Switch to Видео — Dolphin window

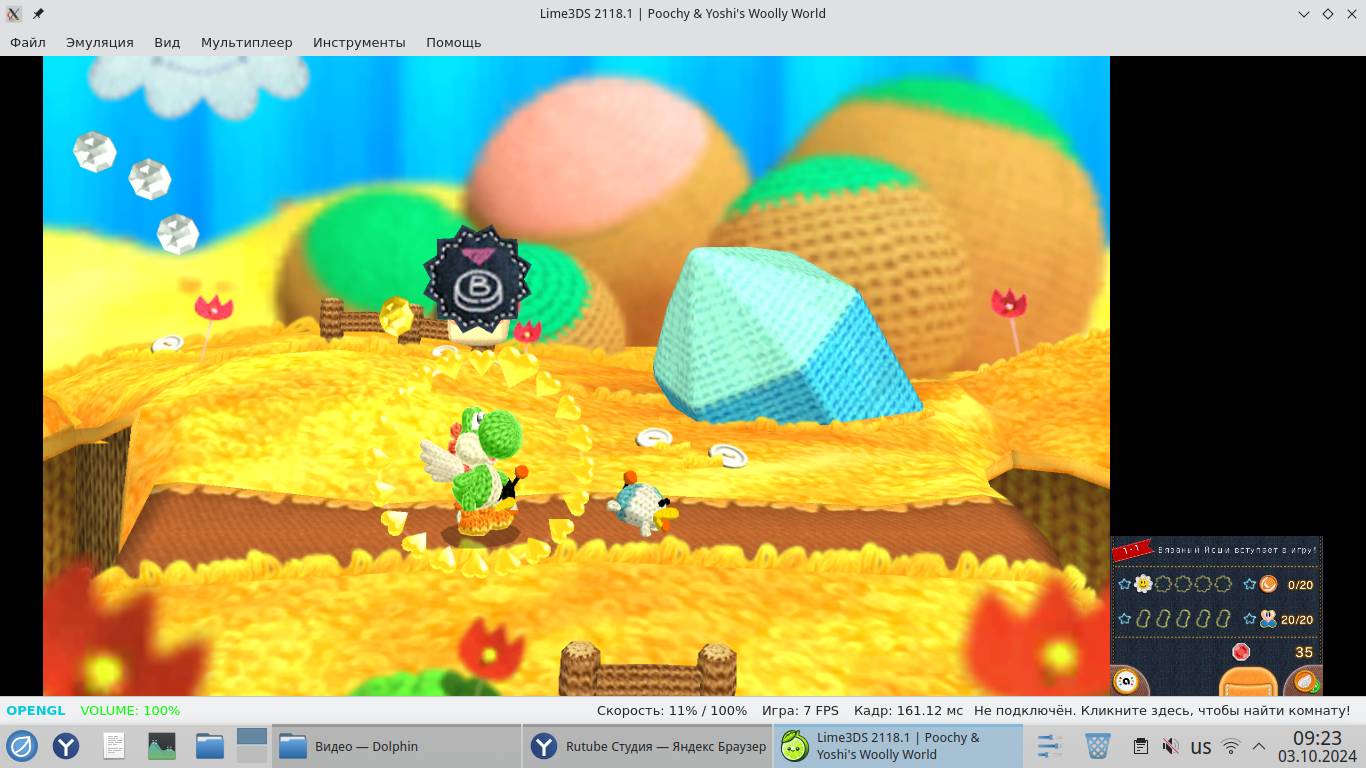click(395, 746)
